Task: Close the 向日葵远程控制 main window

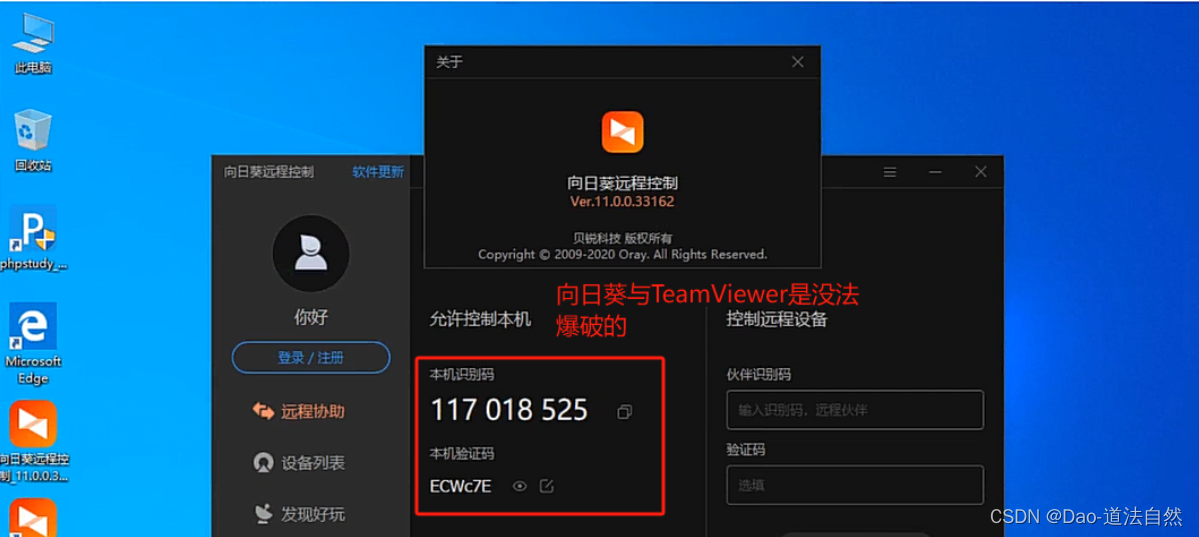Action: (x=980, y=172)
